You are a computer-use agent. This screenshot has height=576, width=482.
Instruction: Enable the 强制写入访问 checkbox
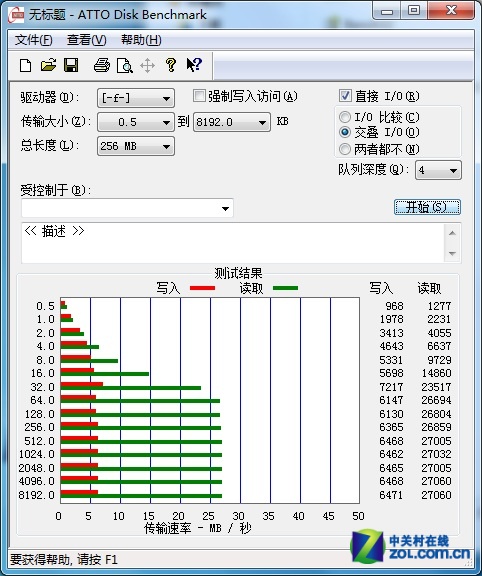point(199,96)
